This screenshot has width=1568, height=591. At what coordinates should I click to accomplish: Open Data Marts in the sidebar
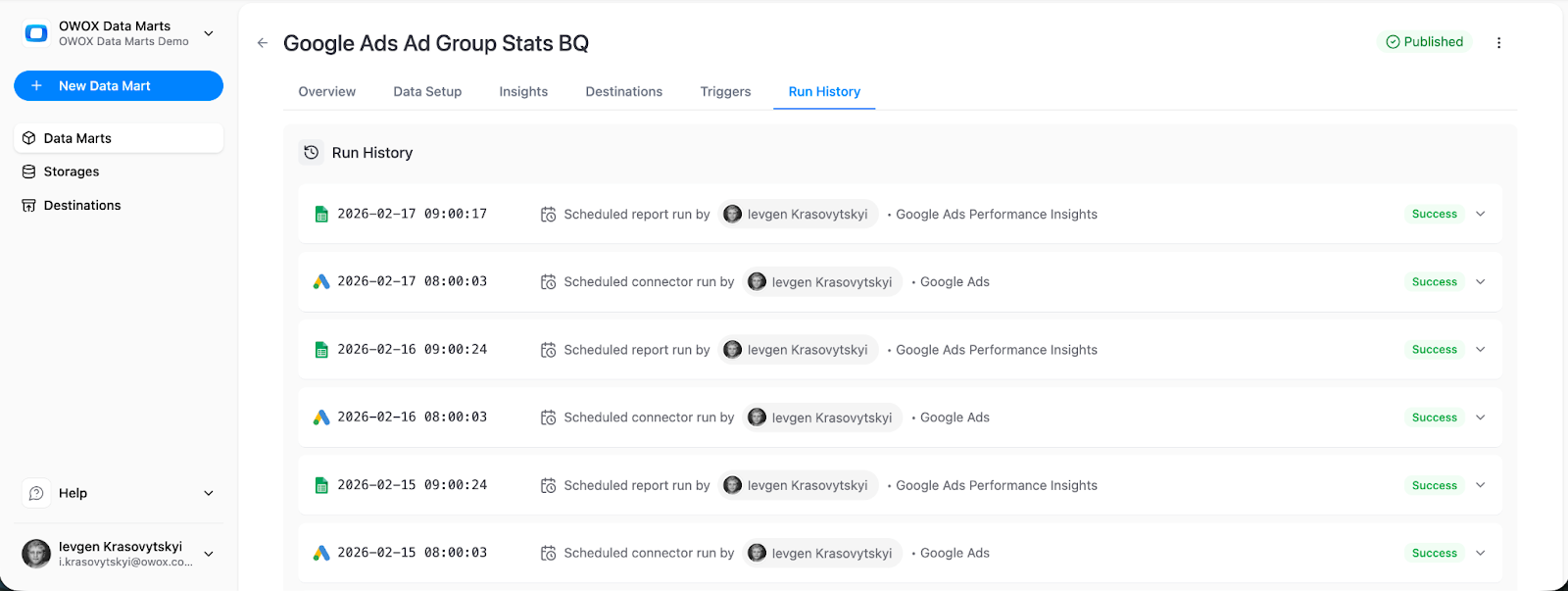tap(119, 138)
